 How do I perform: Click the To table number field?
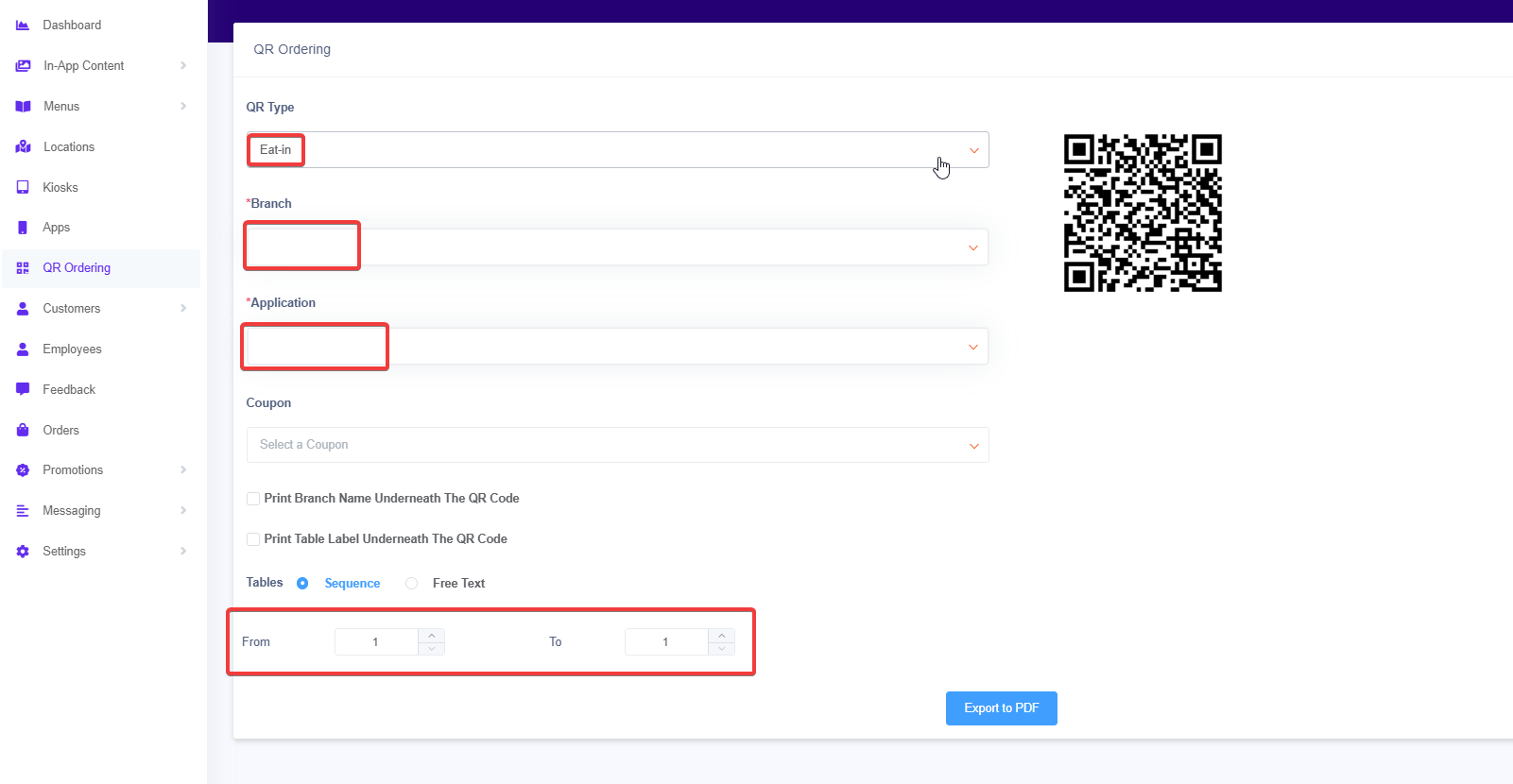coord(665,642)
